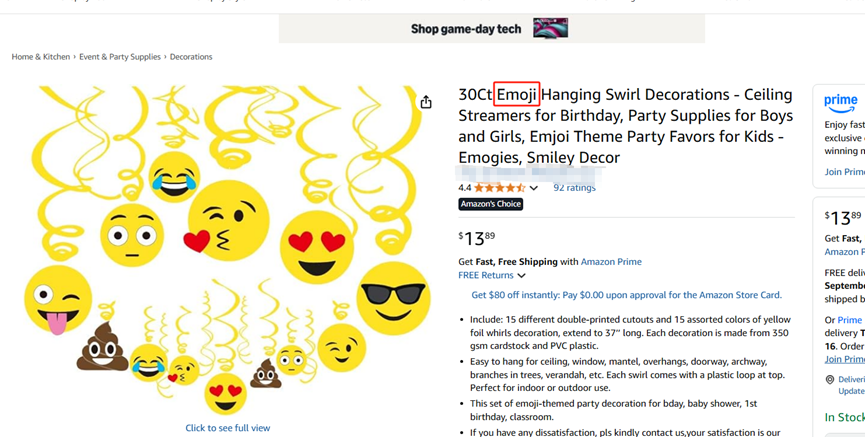Click the game-day tech TV image
This screenshot has width=865, height=437.
point(550,29)
